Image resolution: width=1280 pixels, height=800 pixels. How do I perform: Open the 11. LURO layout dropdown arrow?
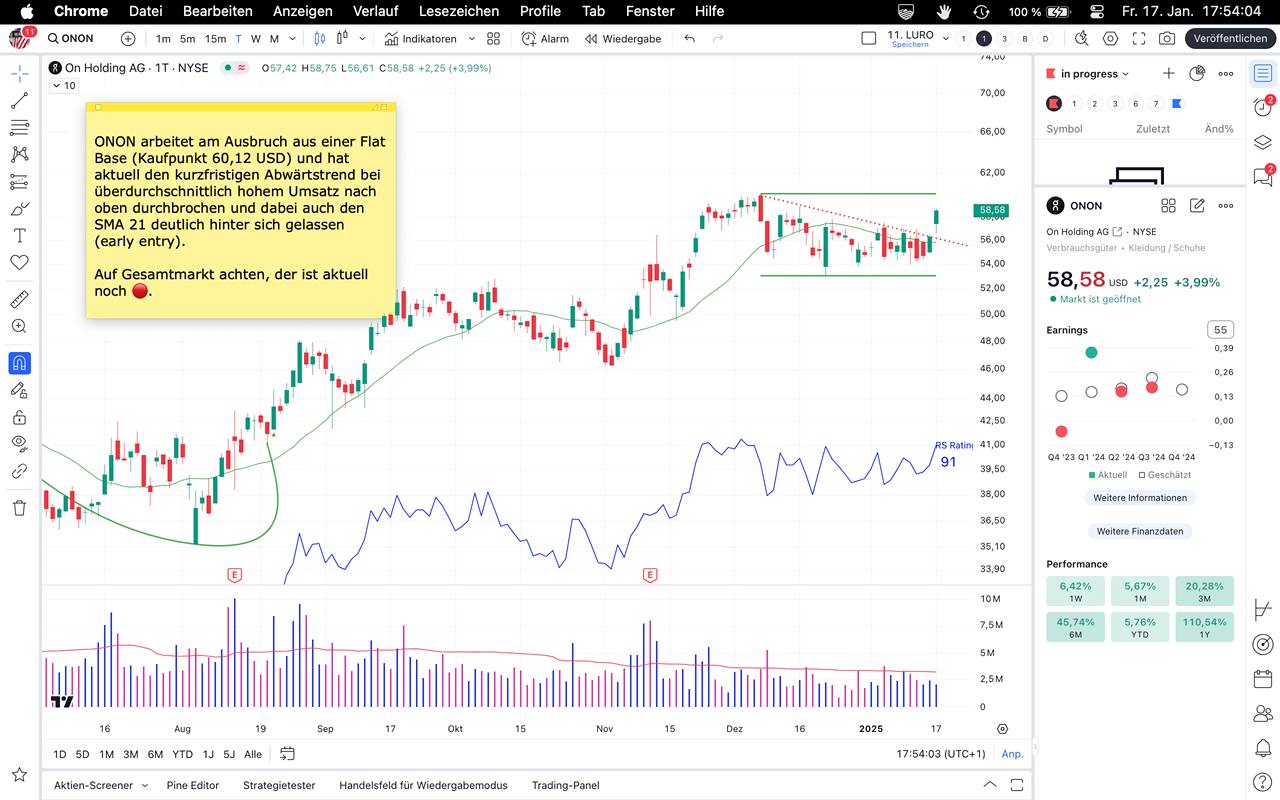(946, 39)
